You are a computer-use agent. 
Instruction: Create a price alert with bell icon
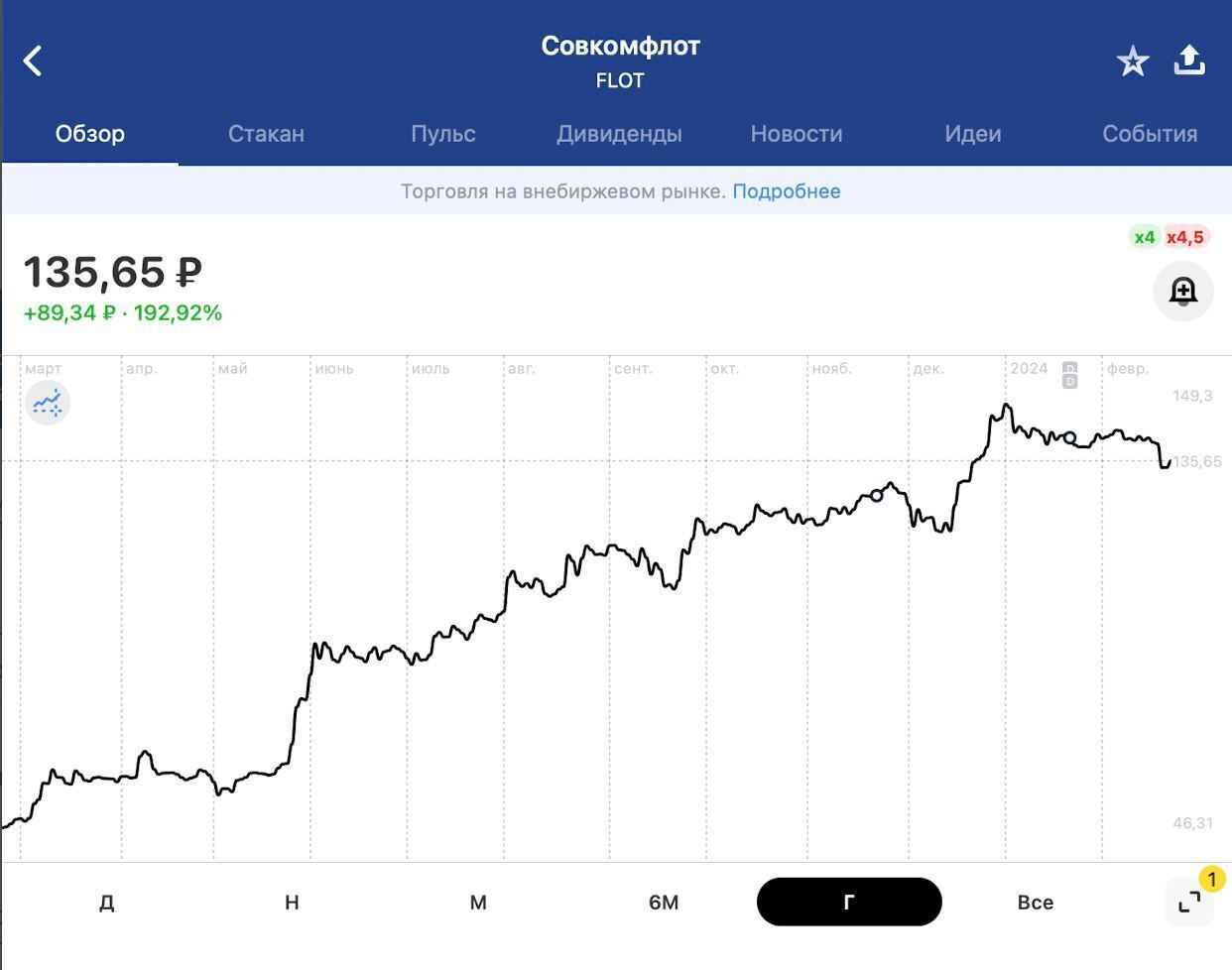pos(1182,292)
